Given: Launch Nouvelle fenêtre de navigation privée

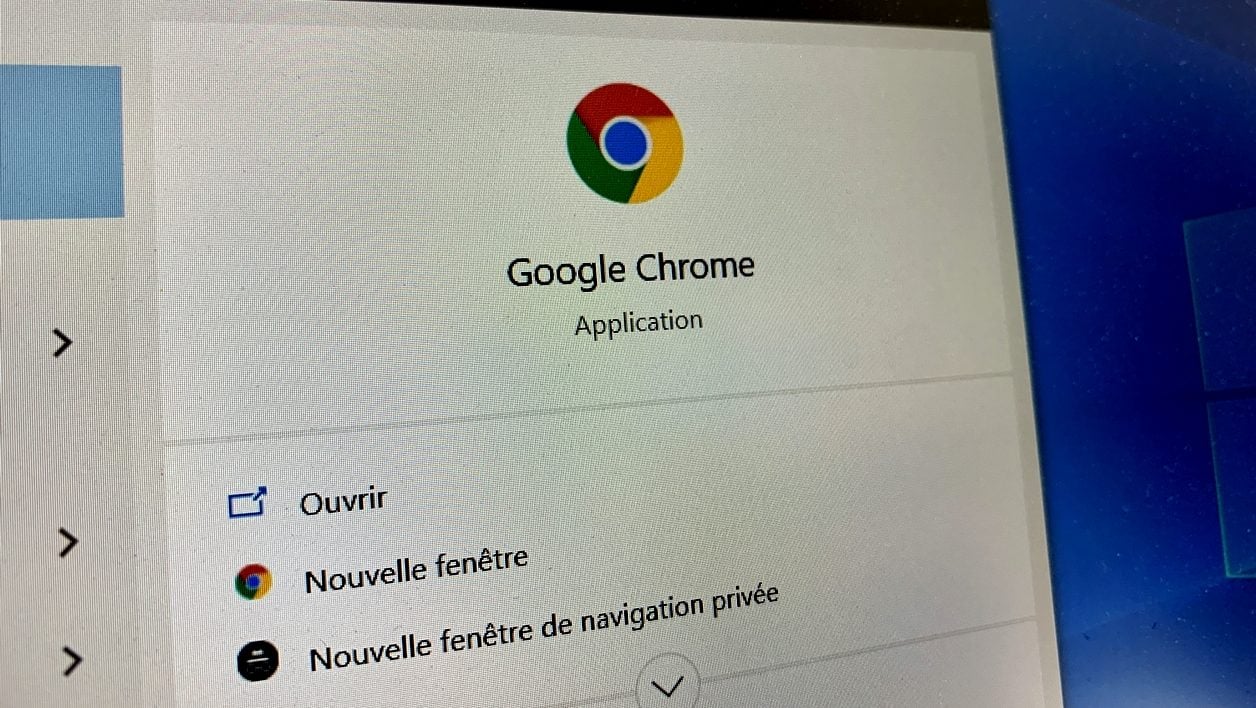Looking at the screenshot, I should click(543, 628).
